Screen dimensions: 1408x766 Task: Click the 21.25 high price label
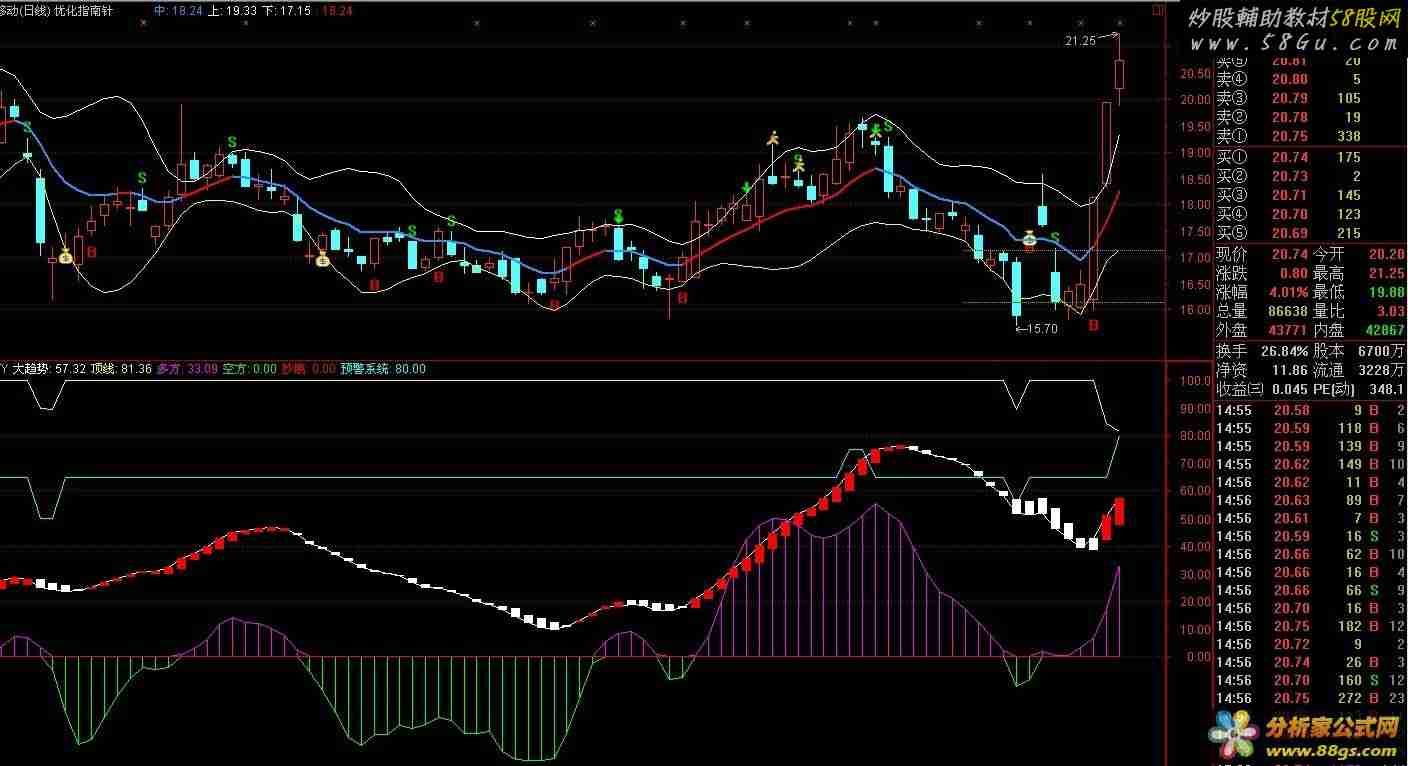click(1080, 41)
